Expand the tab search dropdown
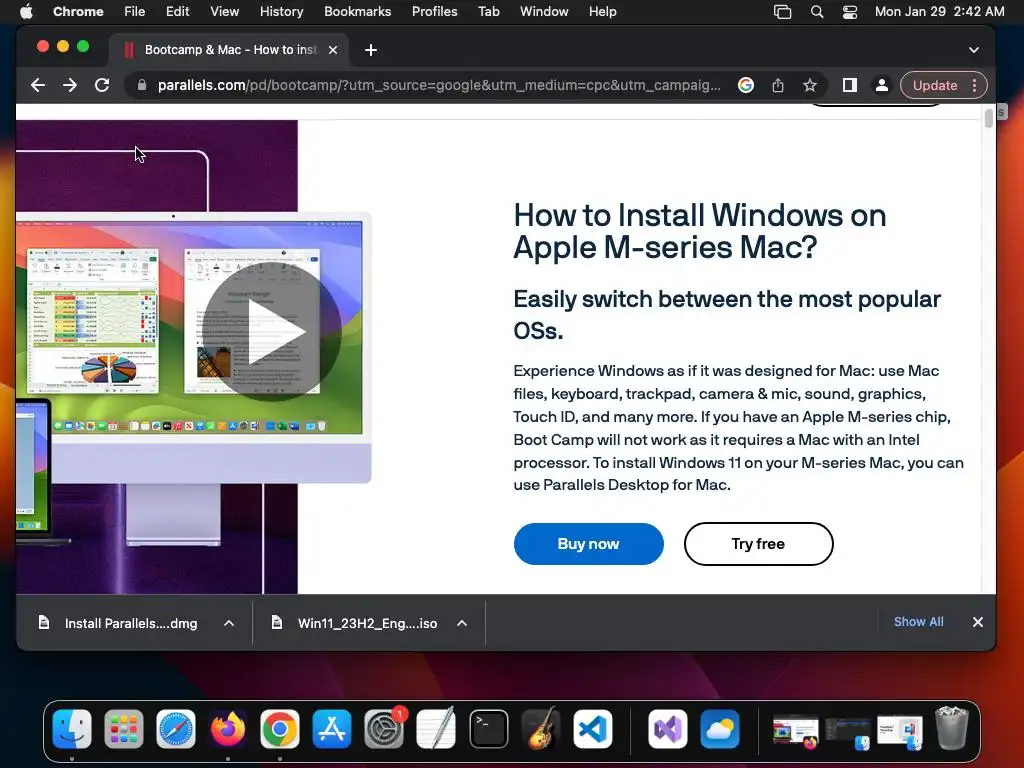The height and width of the screenshot is (768, 1024). (974, 50)
